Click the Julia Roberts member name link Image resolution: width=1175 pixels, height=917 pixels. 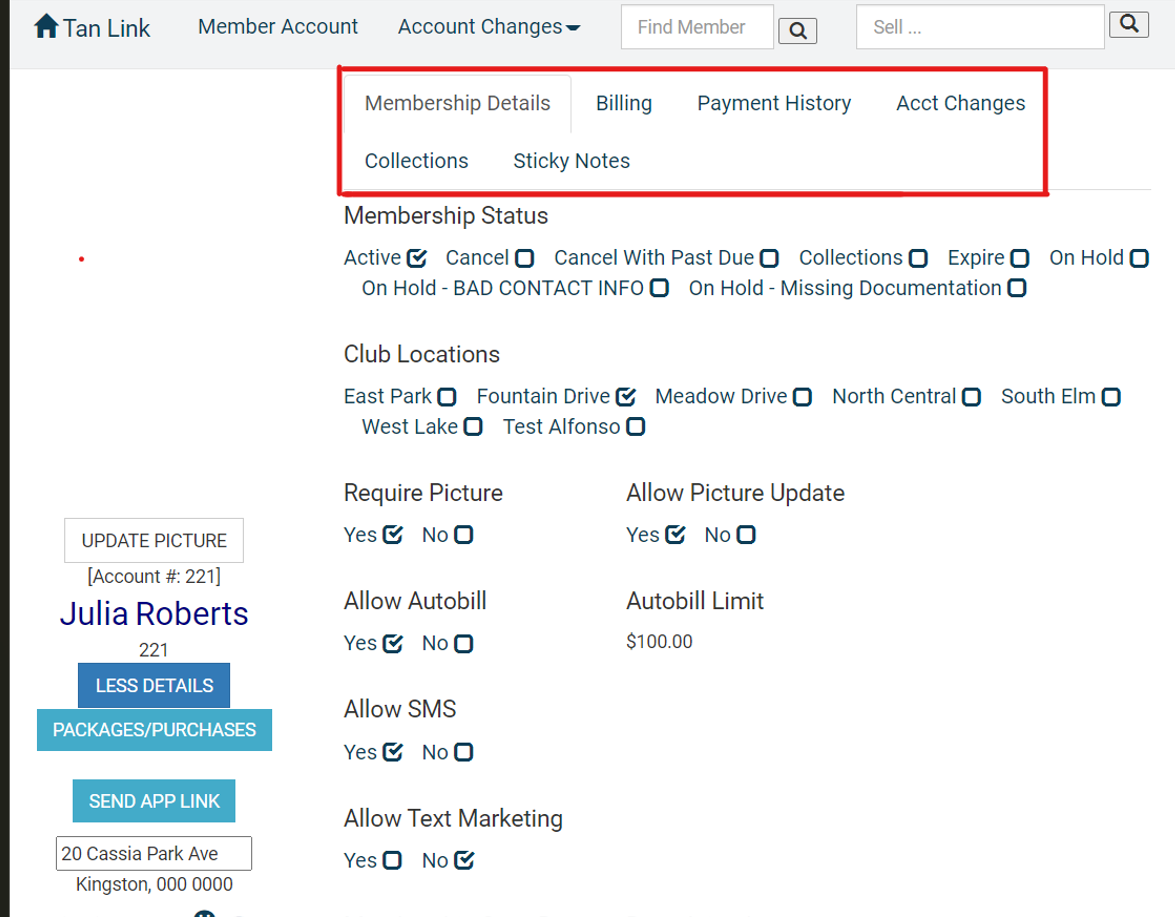pos(154,614)
